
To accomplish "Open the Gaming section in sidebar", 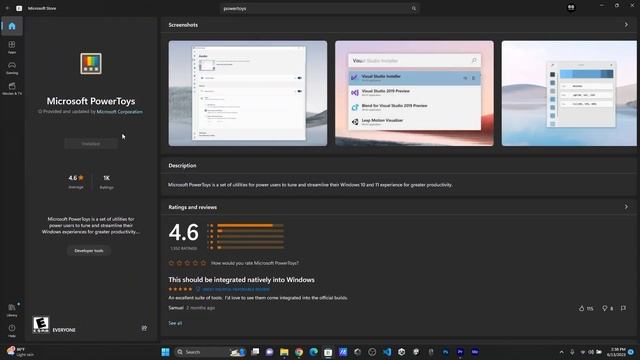I will [x=12, y=68].
